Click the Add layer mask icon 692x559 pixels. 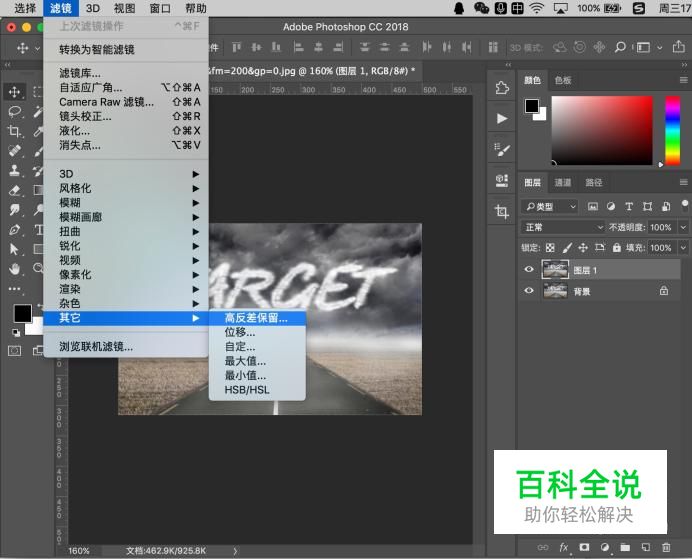(x=584, y=548)
